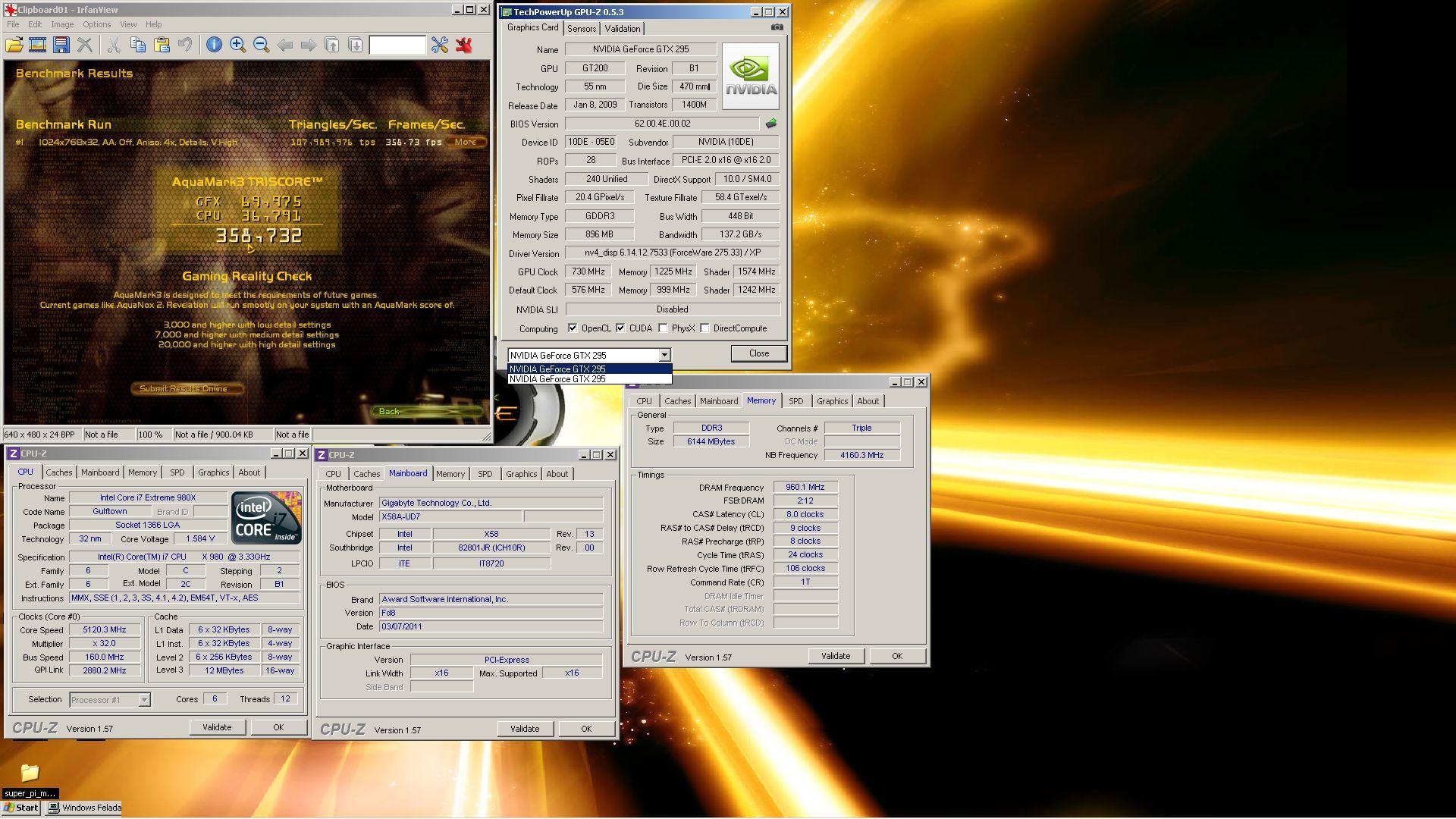The height and width of the screenshot is (819, 1456).
Task: Save image with floppy disk icon
Action: pos(61,45)
